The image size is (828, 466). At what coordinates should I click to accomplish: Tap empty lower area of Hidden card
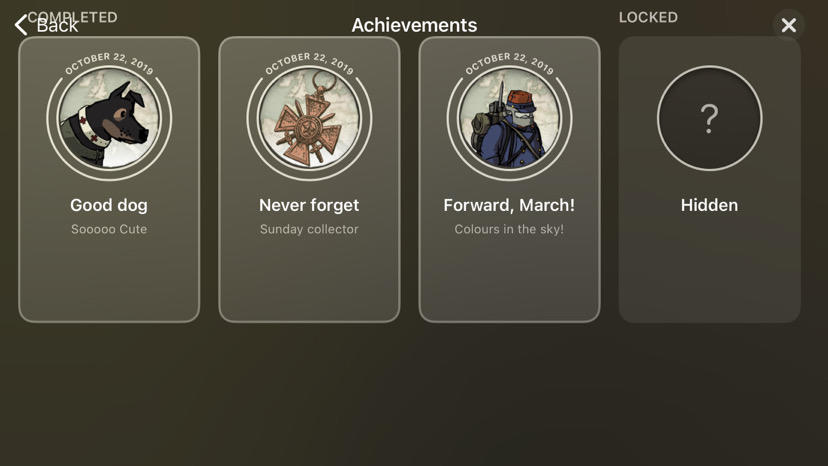tap(709, 275)
